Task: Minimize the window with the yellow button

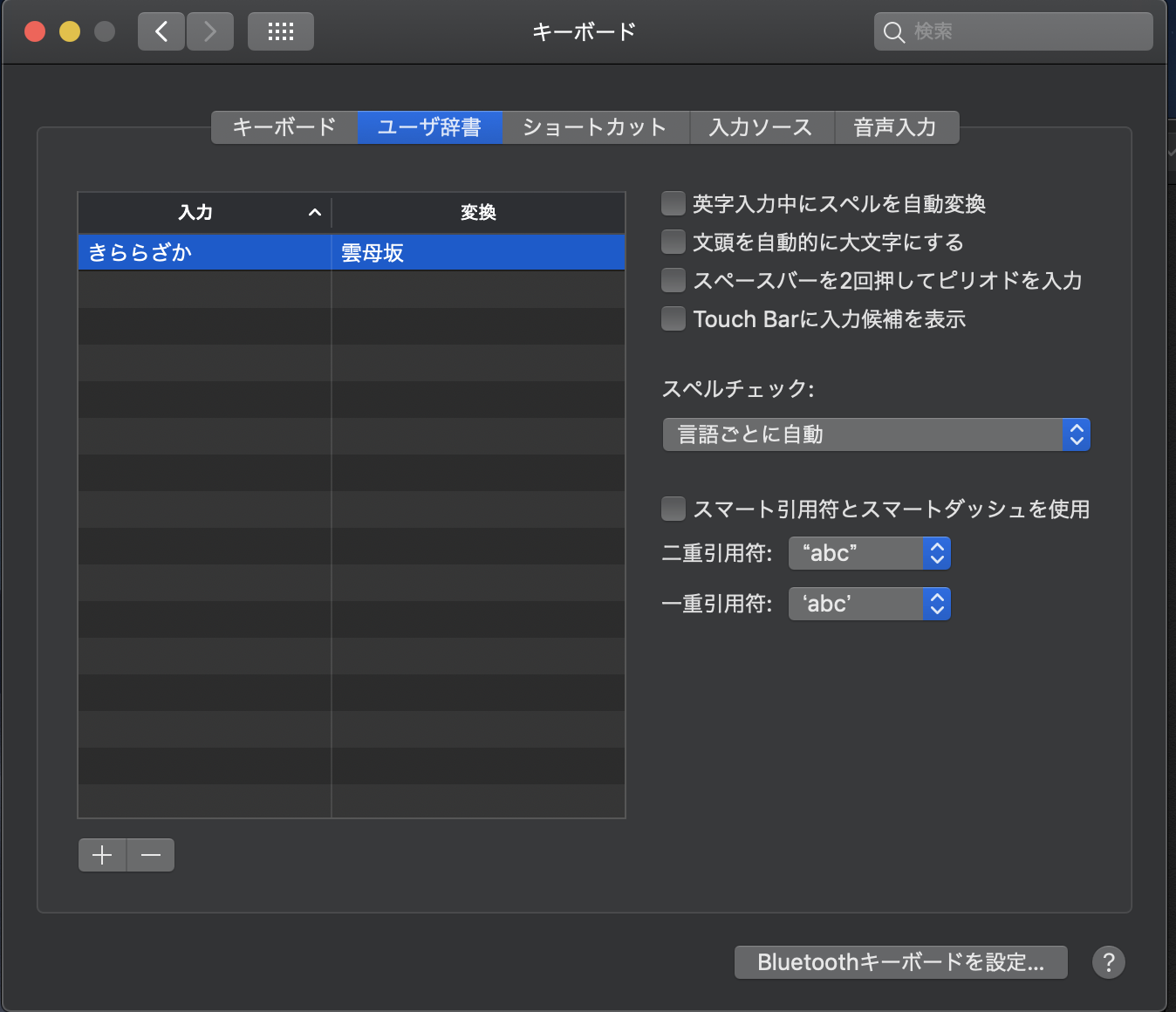Action: coord(70,32)
